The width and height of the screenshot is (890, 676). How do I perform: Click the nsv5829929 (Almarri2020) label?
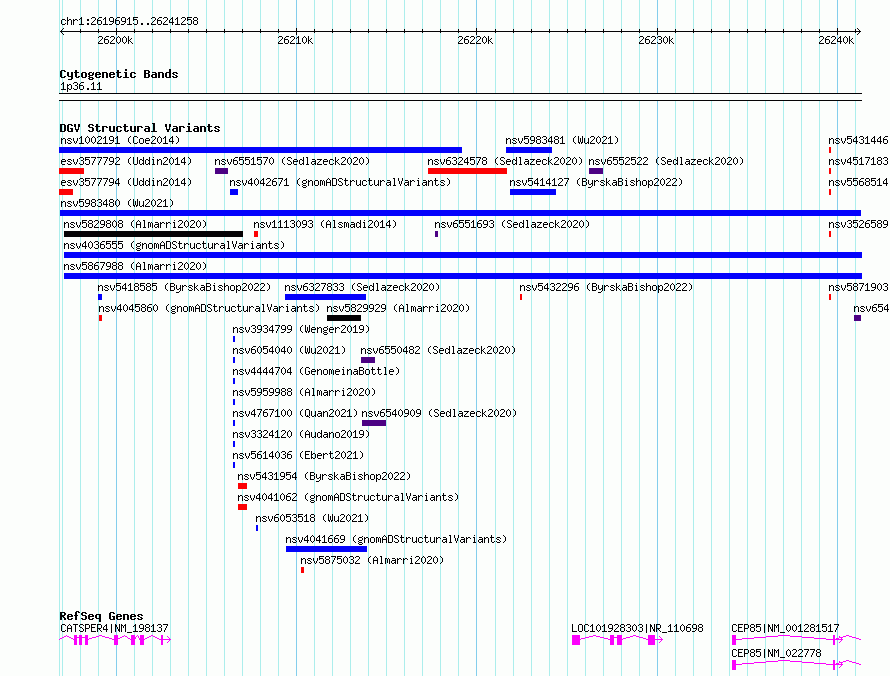tap(398, 308)
